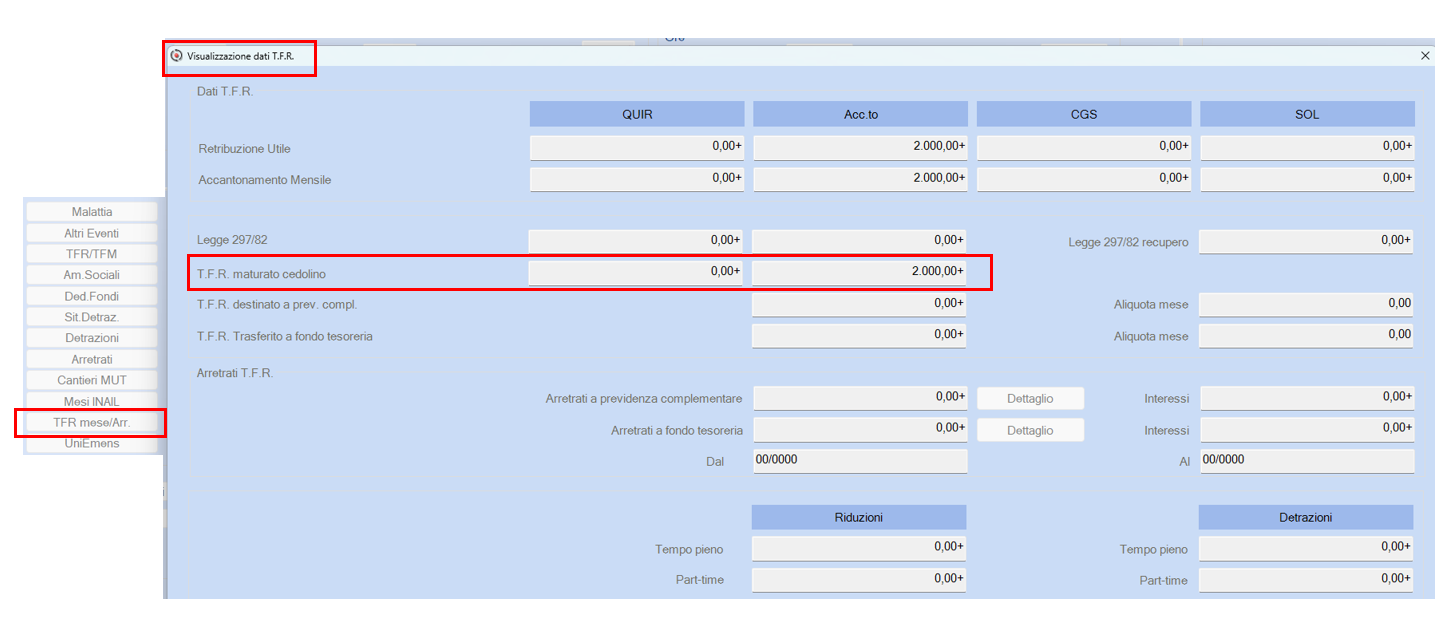Close the Visualizzazione dati T.F.R. window

(1425, 56)
